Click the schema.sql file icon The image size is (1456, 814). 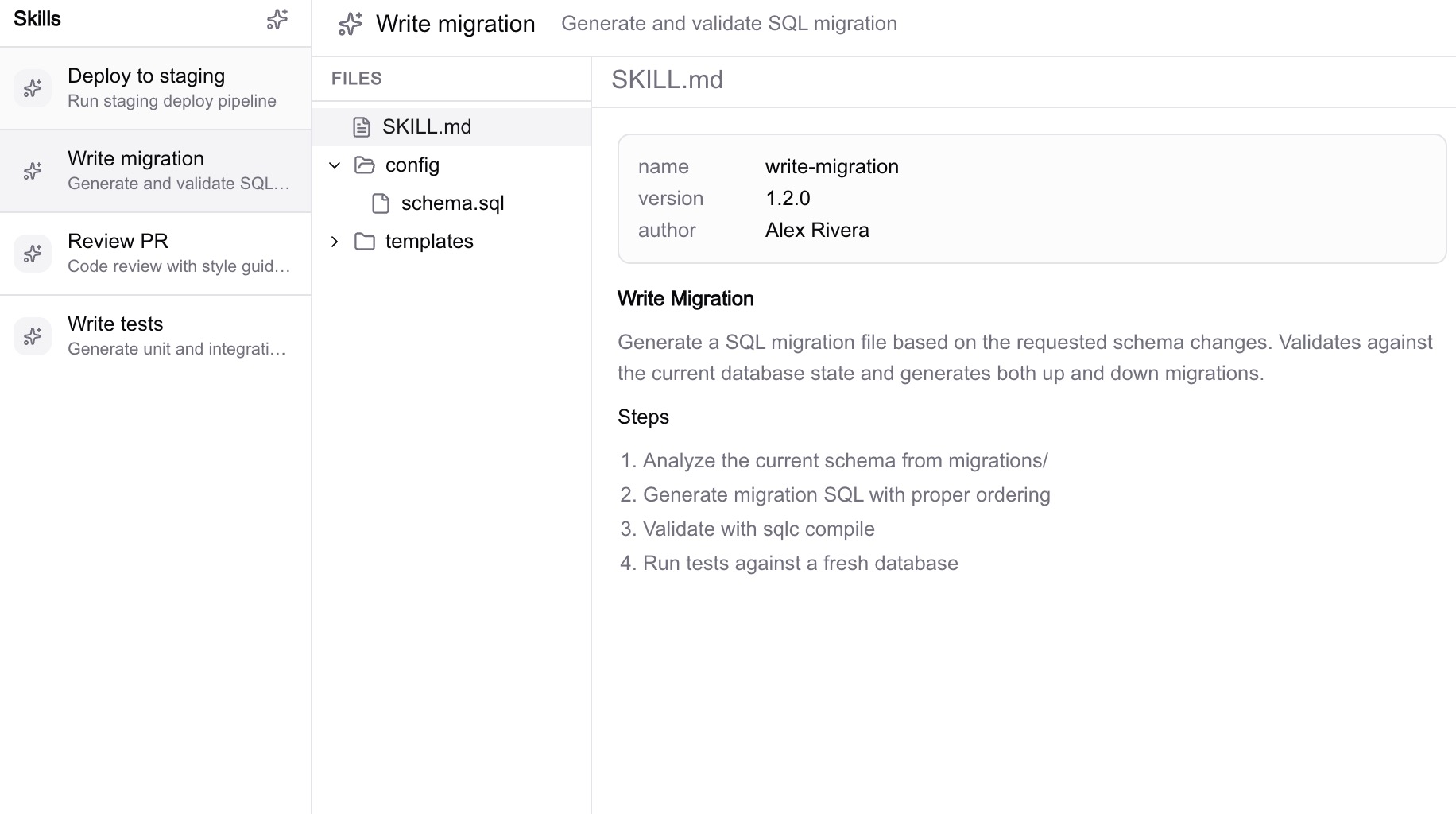pyautogui.click(x=381, y=203)
